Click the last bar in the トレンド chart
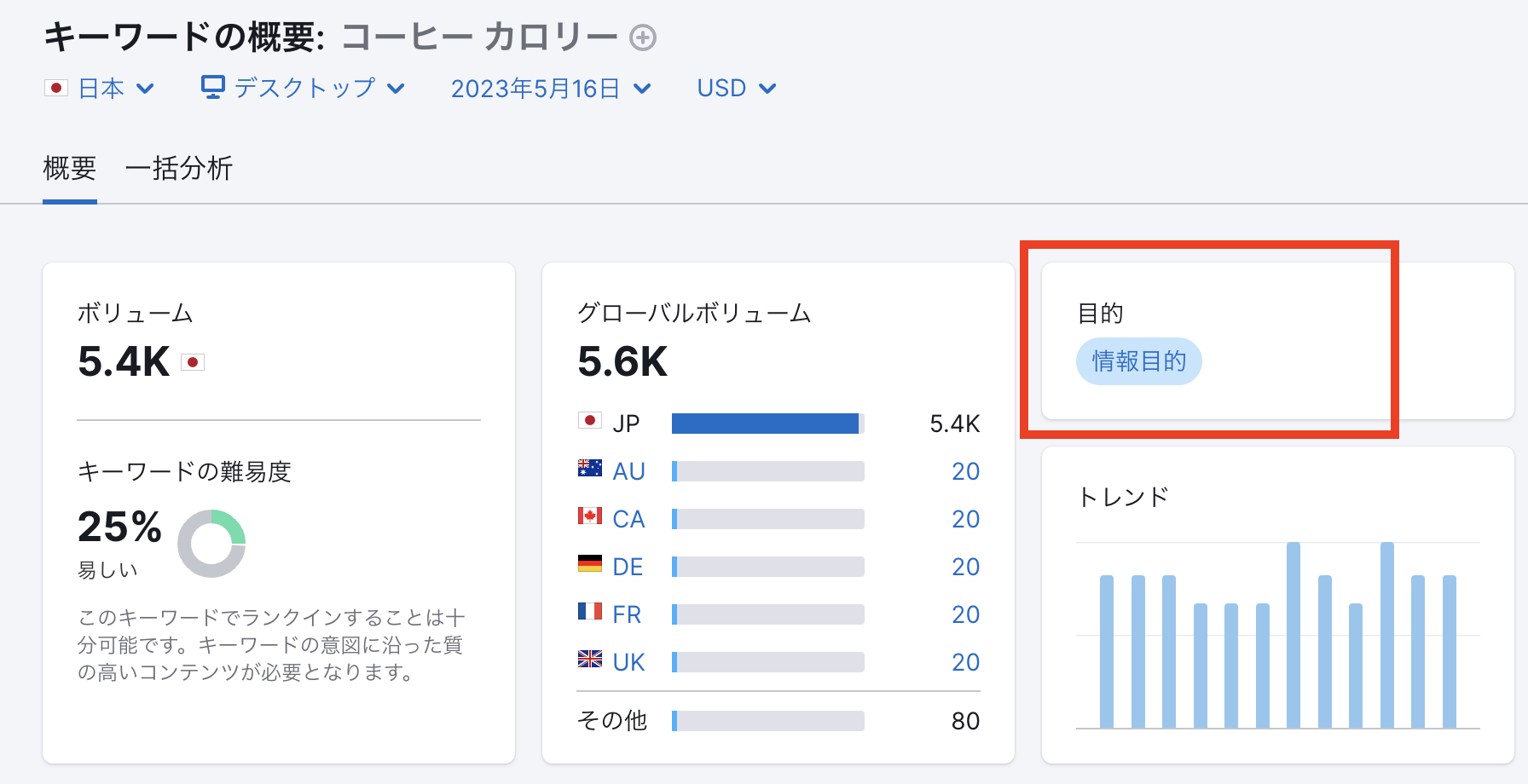1528x784 pixels. [x=1450, y=652]
